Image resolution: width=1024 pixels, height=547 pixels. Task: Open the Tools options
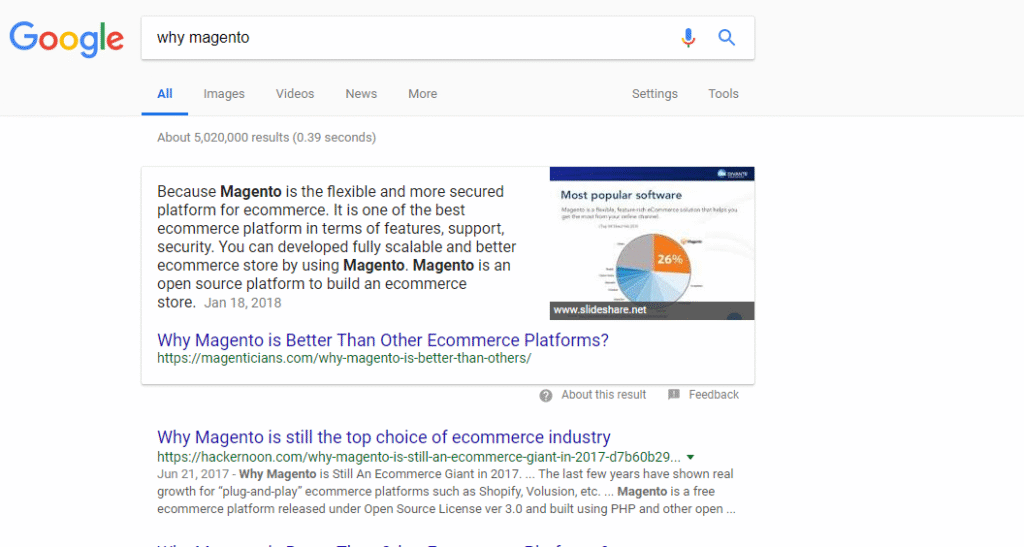pos(724,94)
